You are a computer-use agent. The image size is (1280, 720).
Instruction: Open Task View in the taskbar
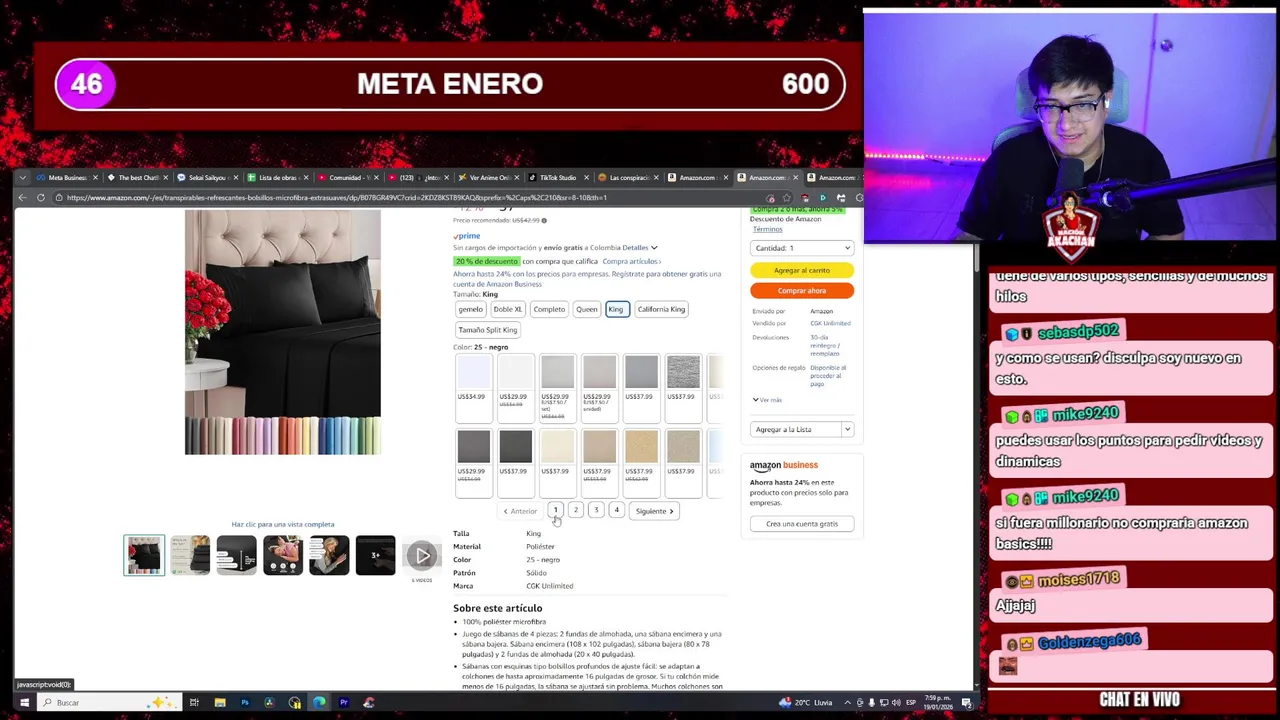tap(194, 703)
